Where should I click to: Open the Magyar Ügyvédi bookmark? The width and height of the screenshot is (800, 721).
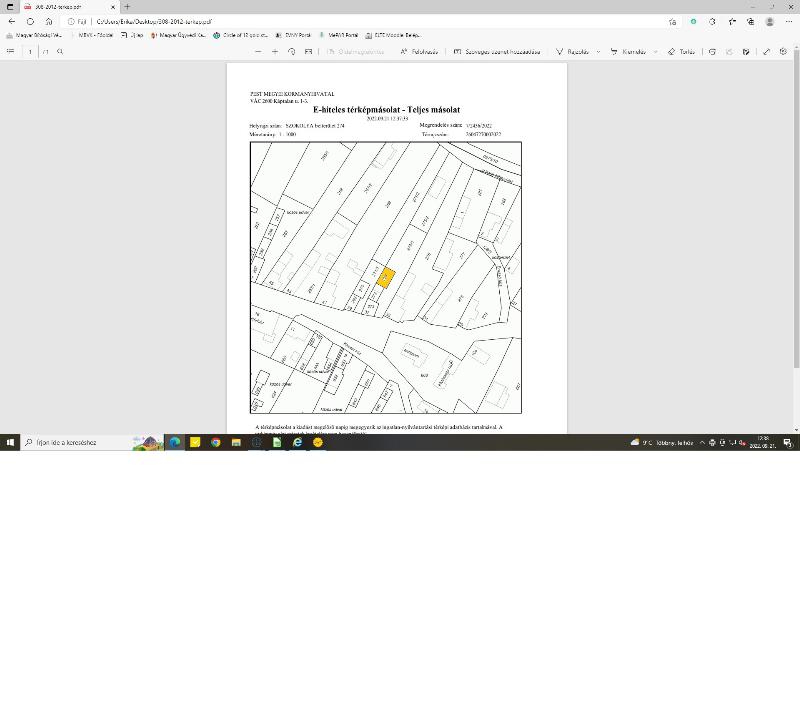178,35
